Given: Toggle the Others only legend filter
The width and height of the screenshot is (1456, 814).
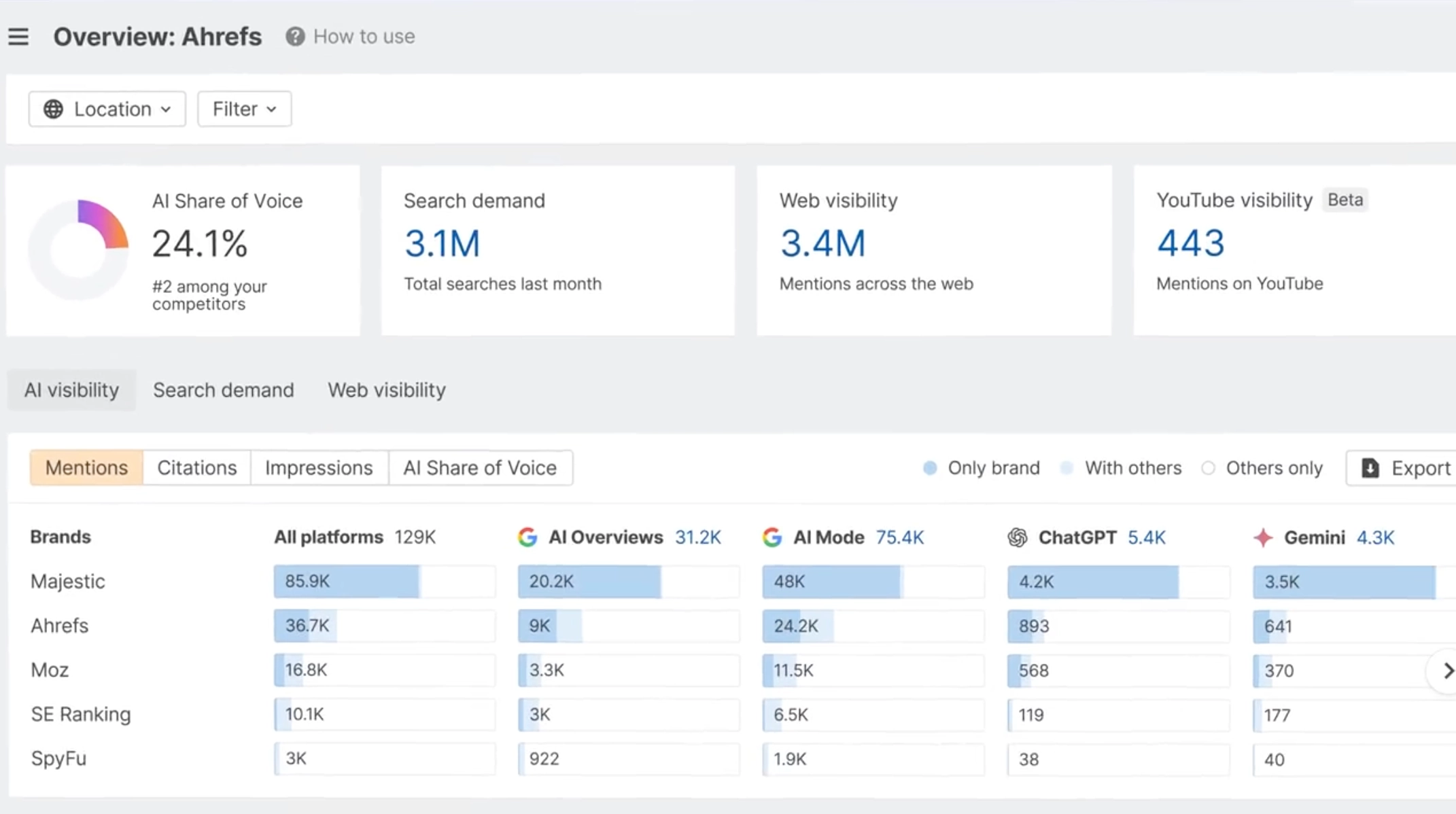Looking at the screenshot, I should click(x=1262, y=468).
